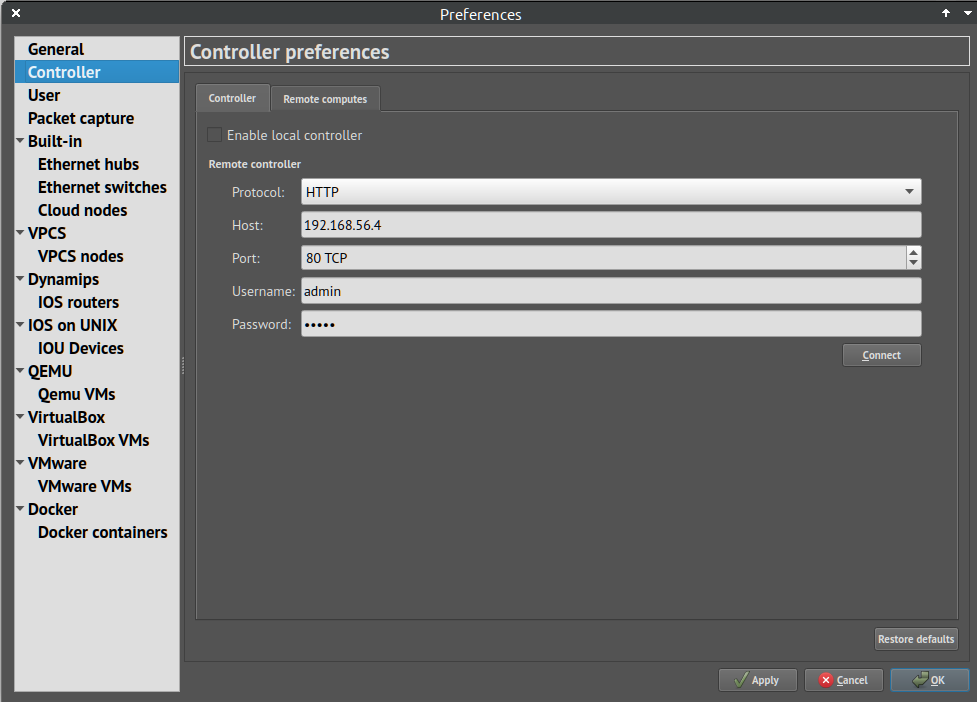Click the Username input field

click(x=611, y=291)
